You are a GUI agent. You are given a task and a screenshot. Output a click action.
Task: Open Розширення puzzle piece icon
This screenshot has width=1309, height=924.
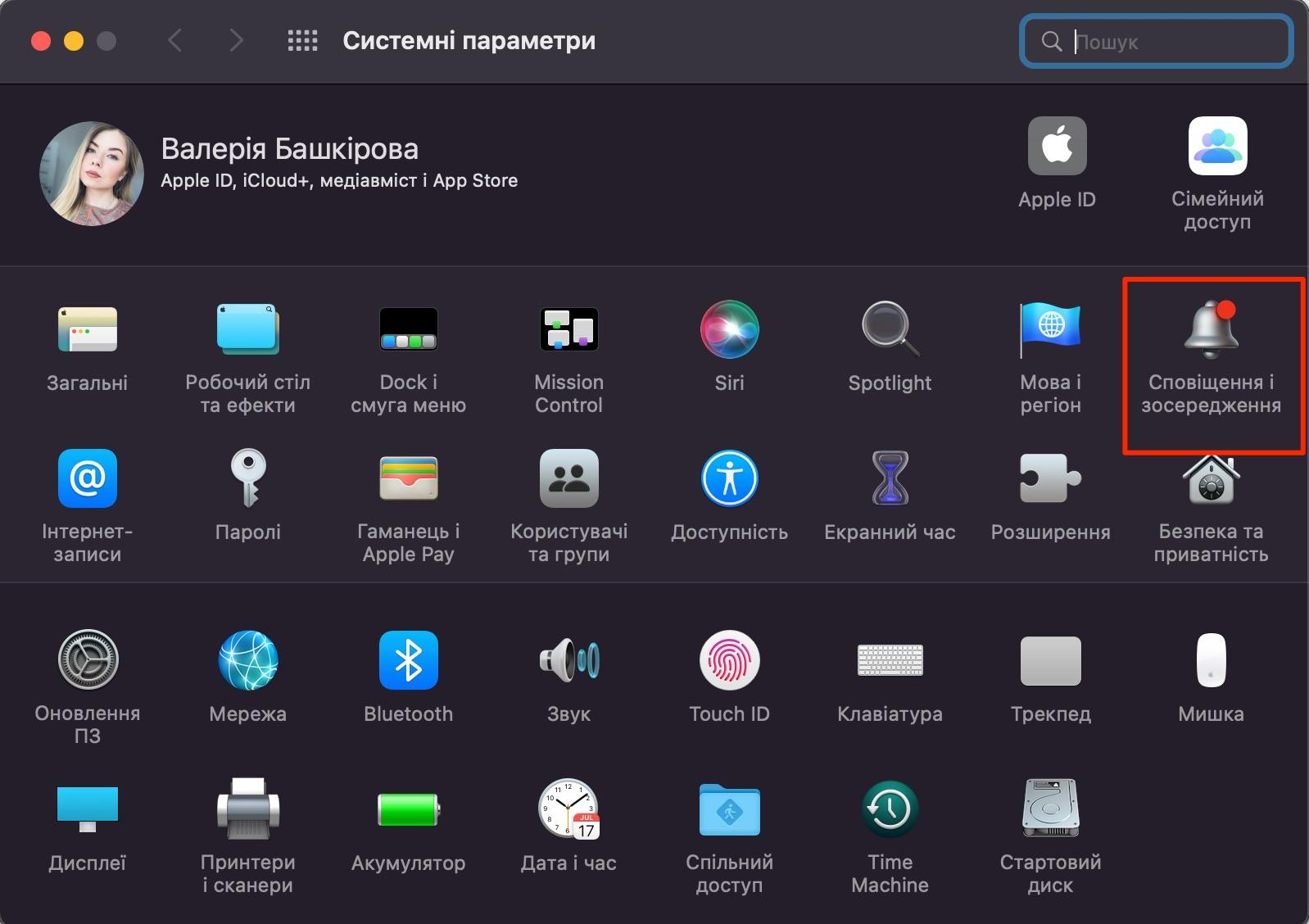point(1050,478)
